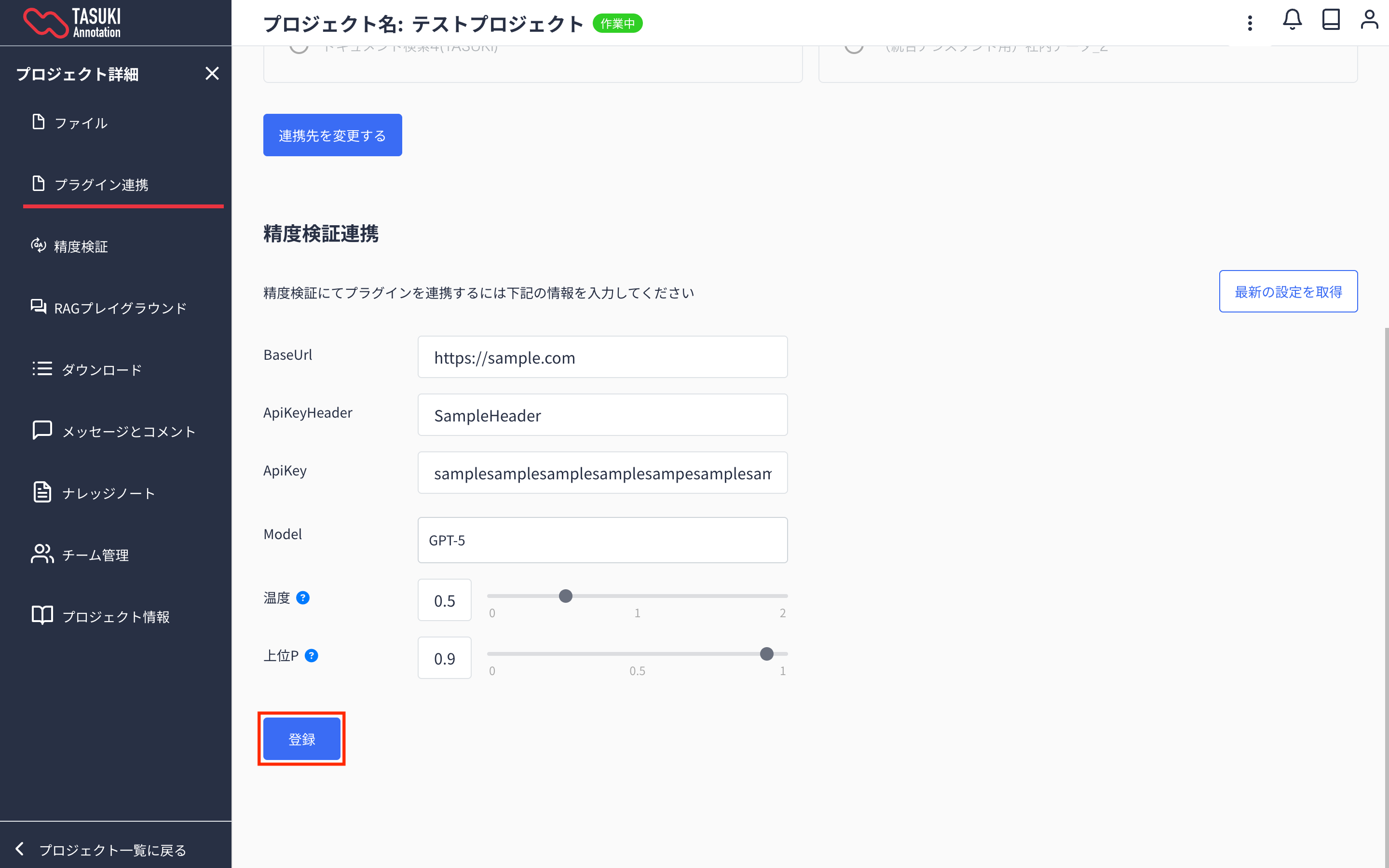Click the help icon beside 上位P

(x=311, y=656)
